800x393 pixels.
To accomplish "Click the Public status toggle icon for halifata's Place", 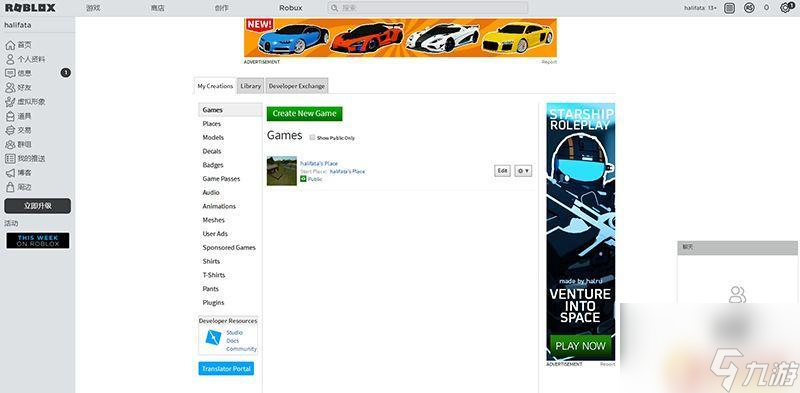I will (303, 179).
